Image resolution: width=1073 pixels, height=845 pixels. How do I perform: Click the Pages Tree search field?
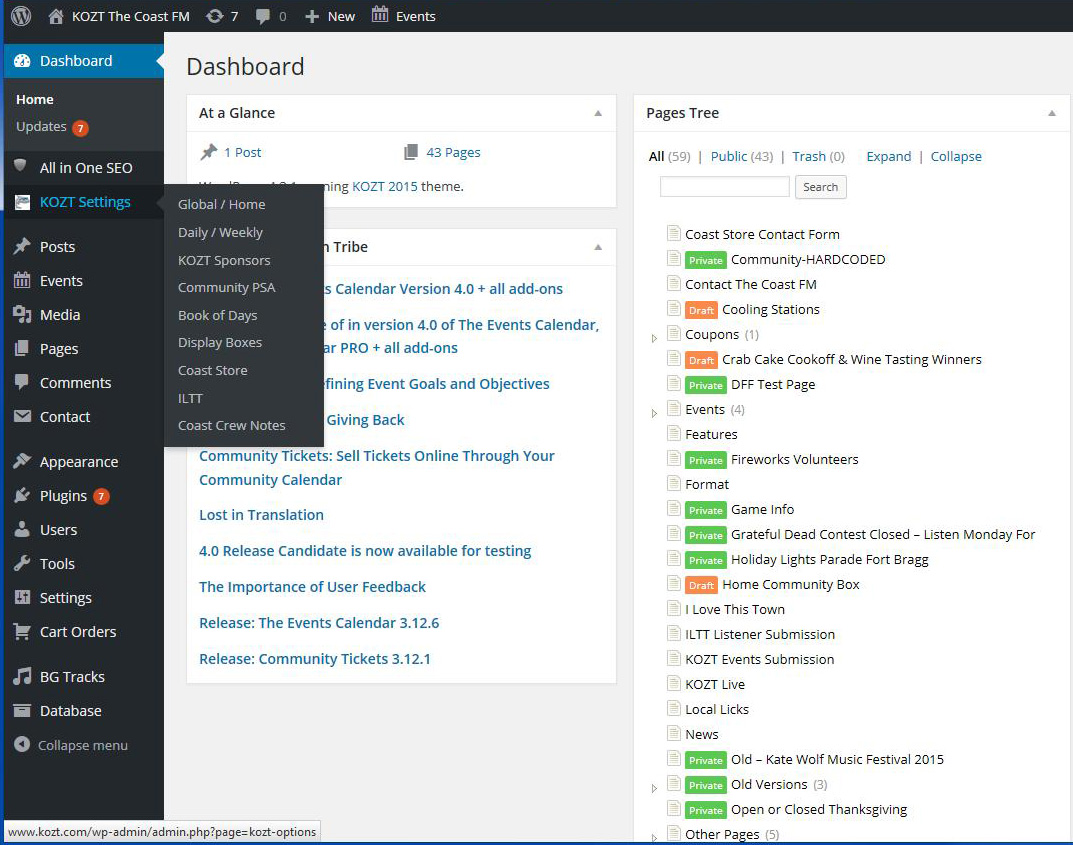(x=724, y=187)
